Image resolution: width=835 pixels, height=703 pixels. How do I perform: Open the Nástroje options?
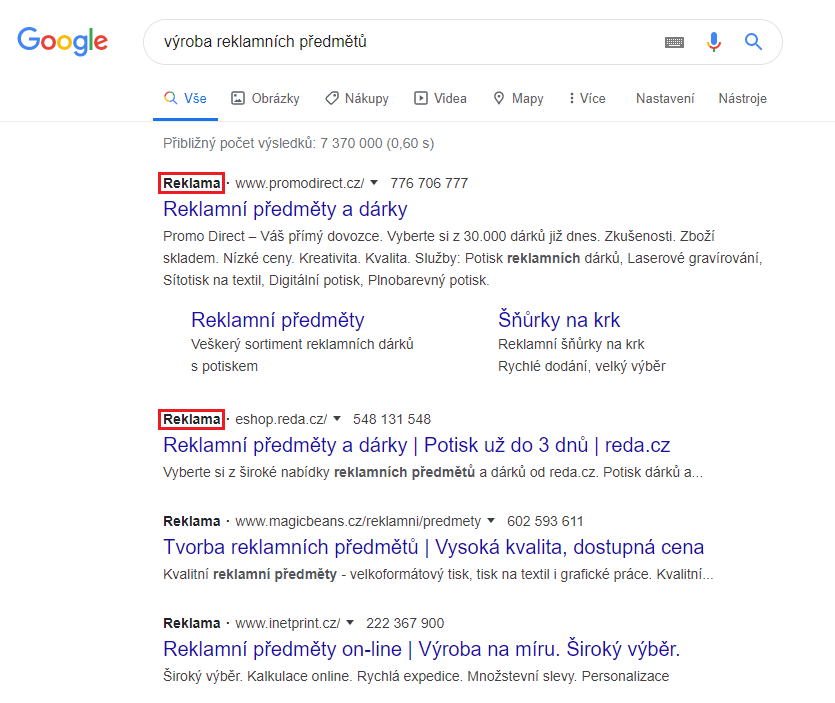click(x=742, y=98)
